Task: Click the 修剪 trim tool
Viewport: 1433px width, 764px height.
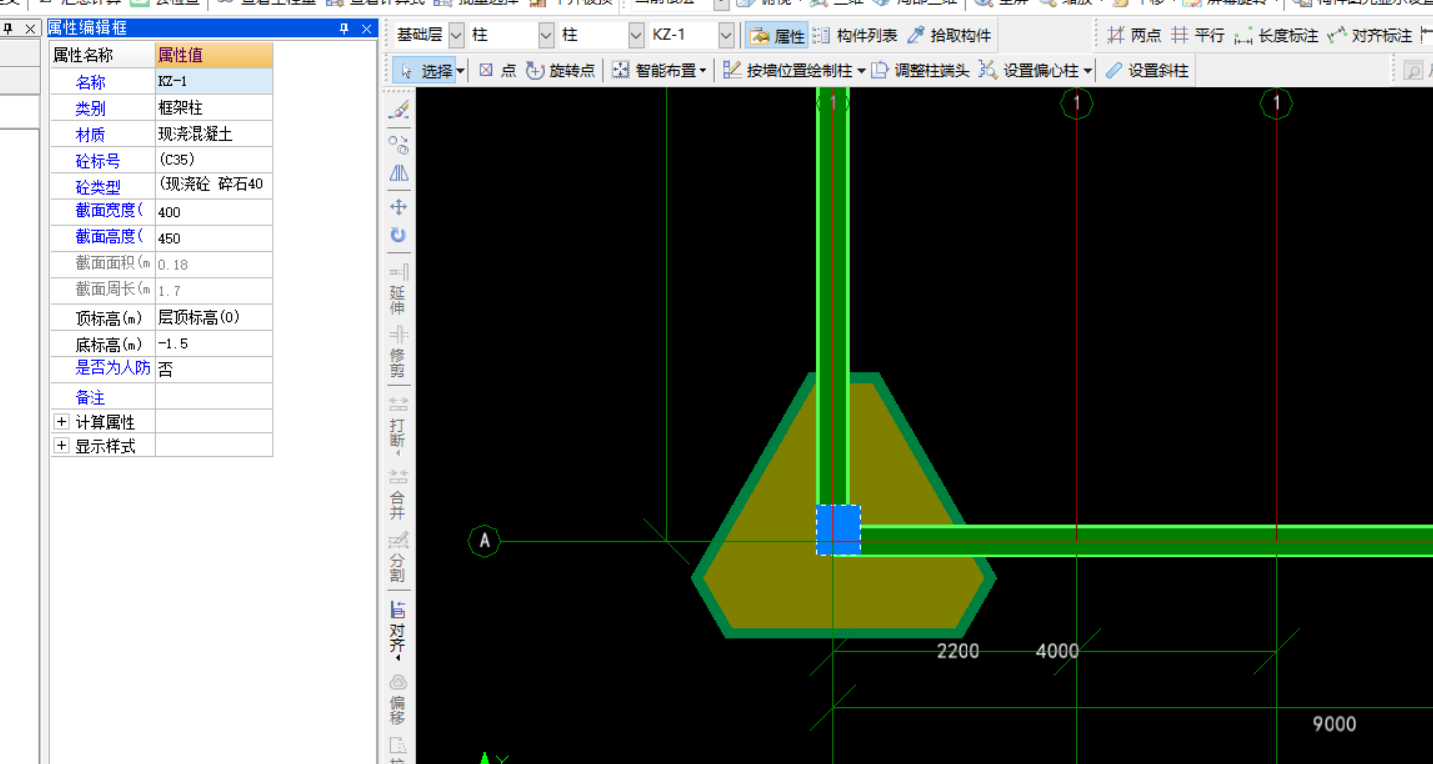Action: point(398,352)
